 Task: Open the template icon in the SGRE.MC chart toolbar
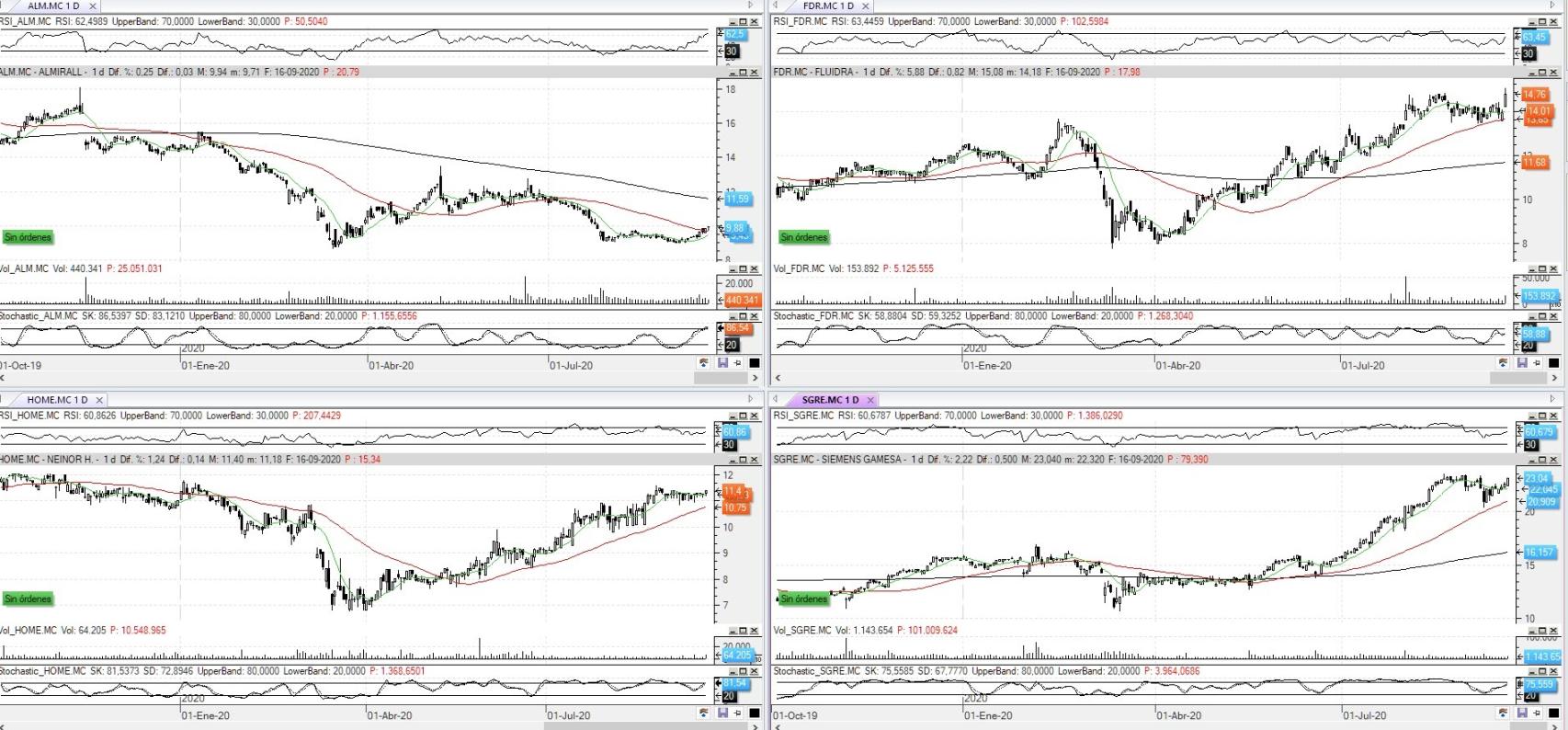tap(1503, 713)
